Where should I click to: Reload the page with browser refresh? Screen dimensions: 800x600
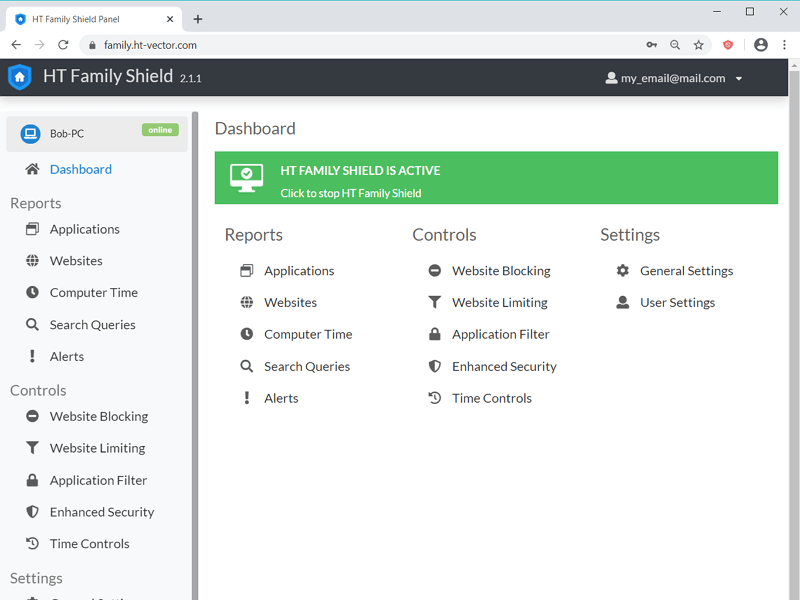click(x=63, y=45)
